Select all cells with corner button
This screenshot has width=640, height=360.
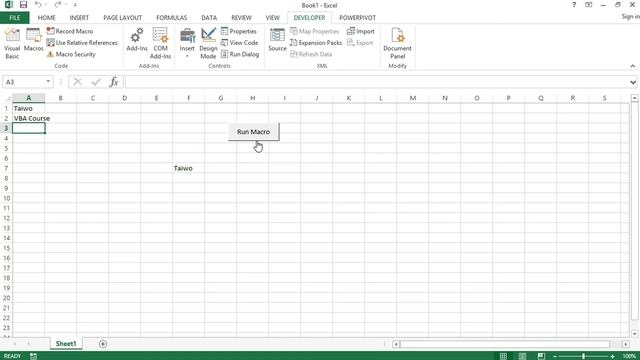[x=7, y=98]
